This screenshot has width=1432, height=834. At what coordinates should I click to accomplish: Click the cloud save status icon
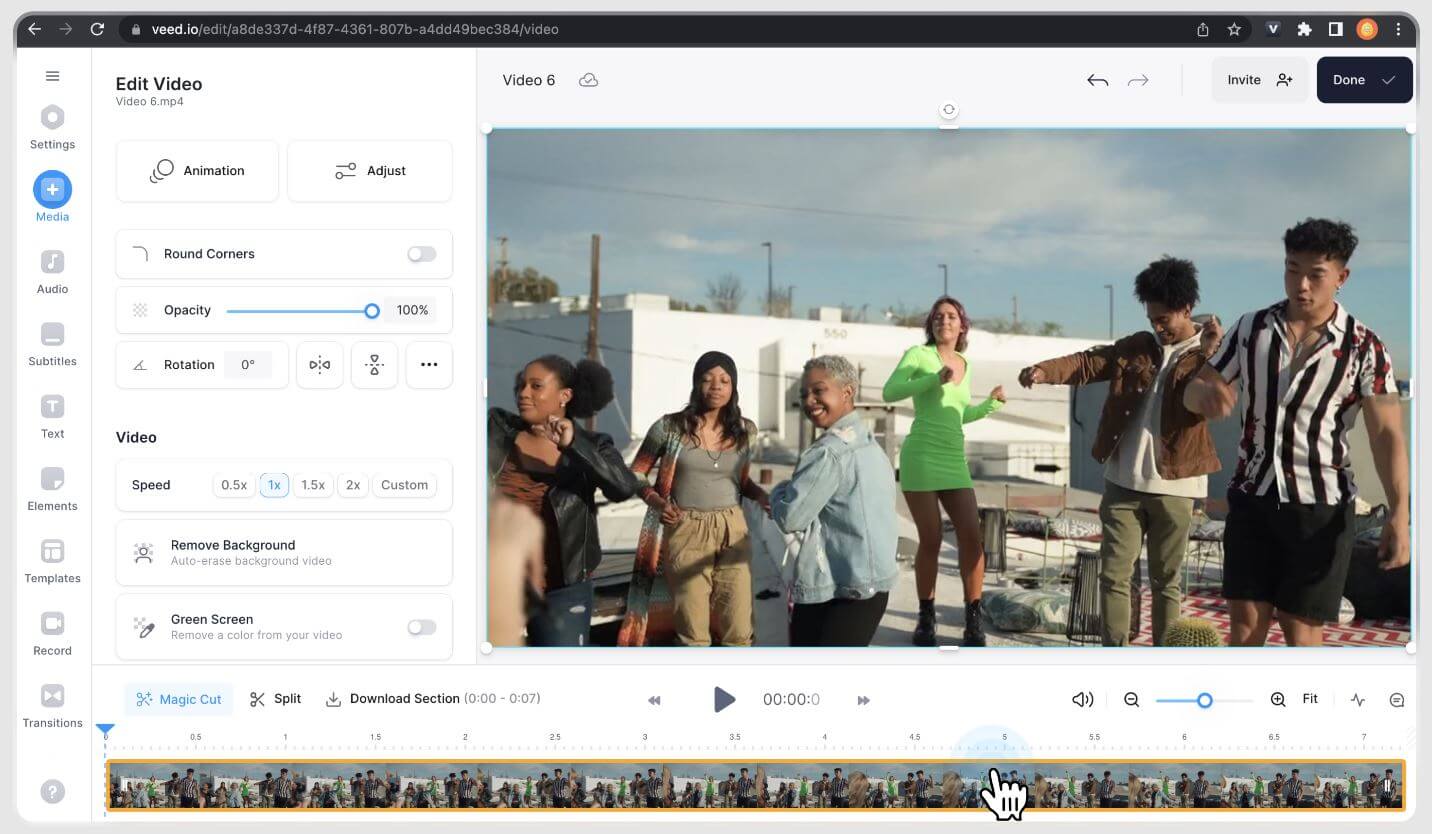coord(589,80)
